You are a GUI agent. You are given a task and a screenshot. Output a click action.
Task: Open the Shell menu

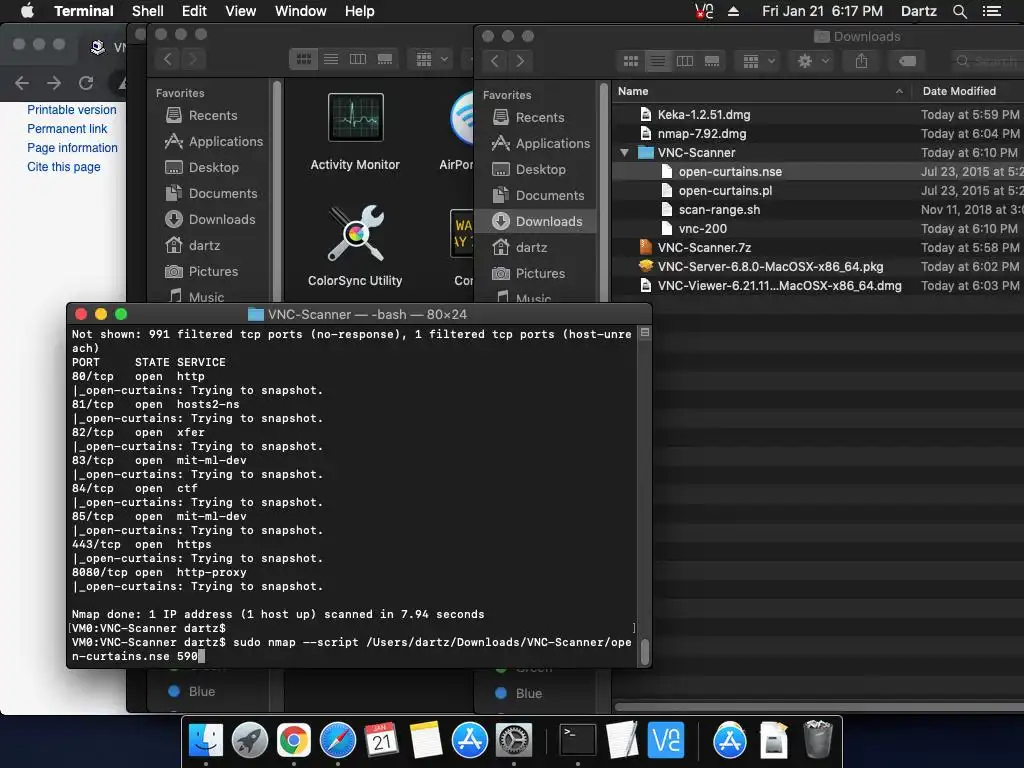coord(148,11)
